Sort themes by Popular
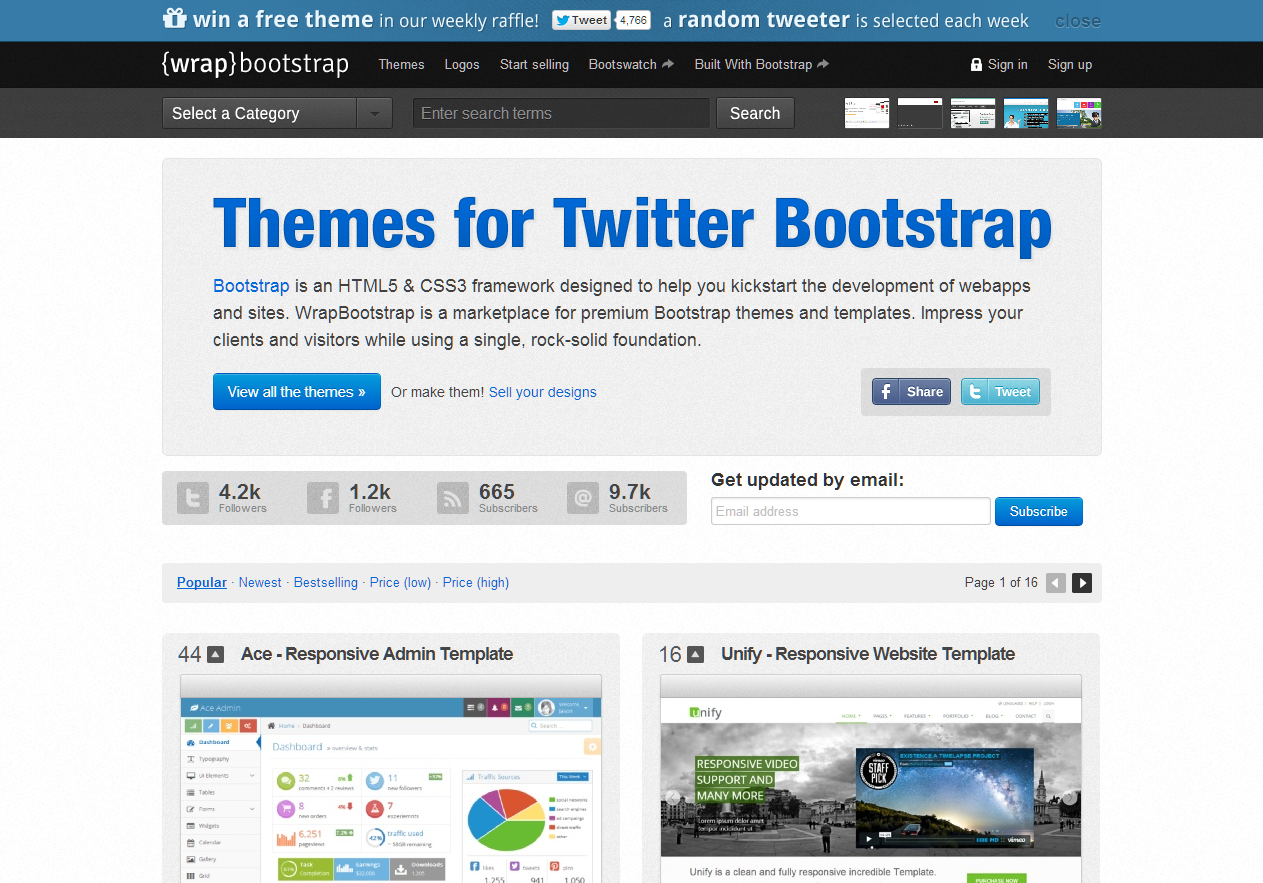This screenshot has height=883, width=1263. pos(202,582)
